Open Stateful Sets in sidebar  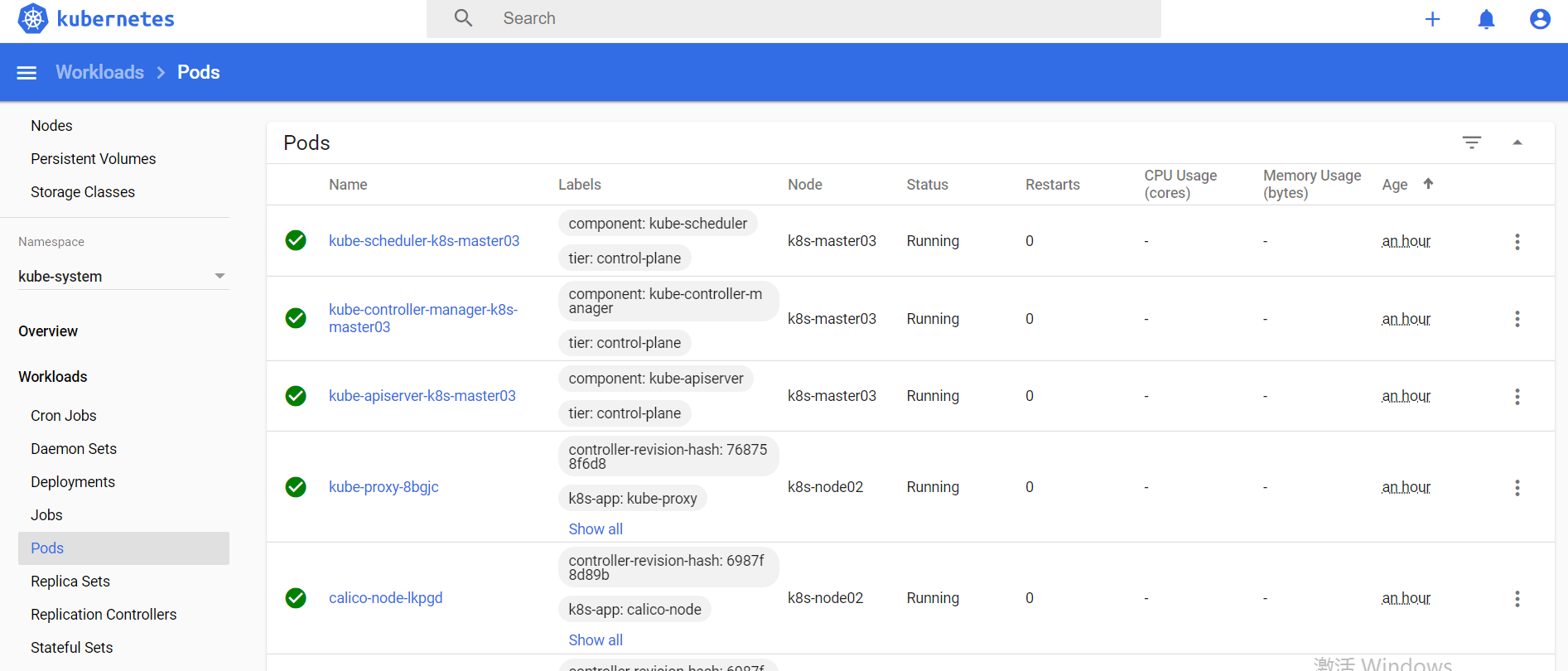coord(71,648)
